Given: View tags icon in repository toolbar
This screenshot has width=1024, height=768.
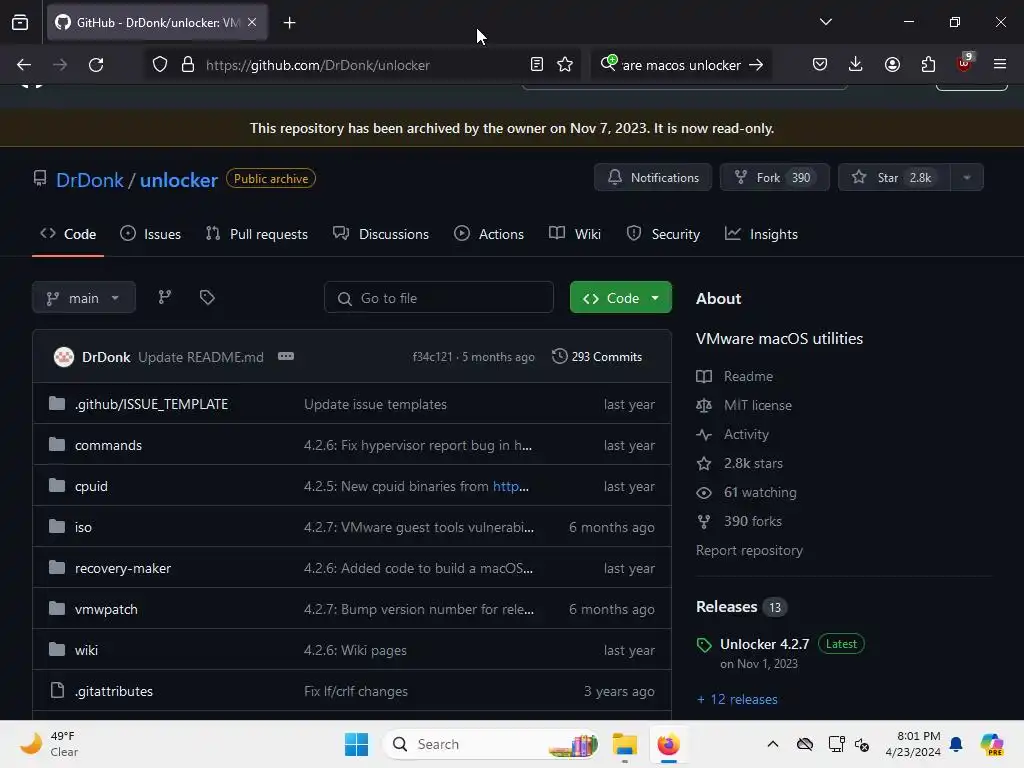Looking at the screenshot, I should 207,298.
